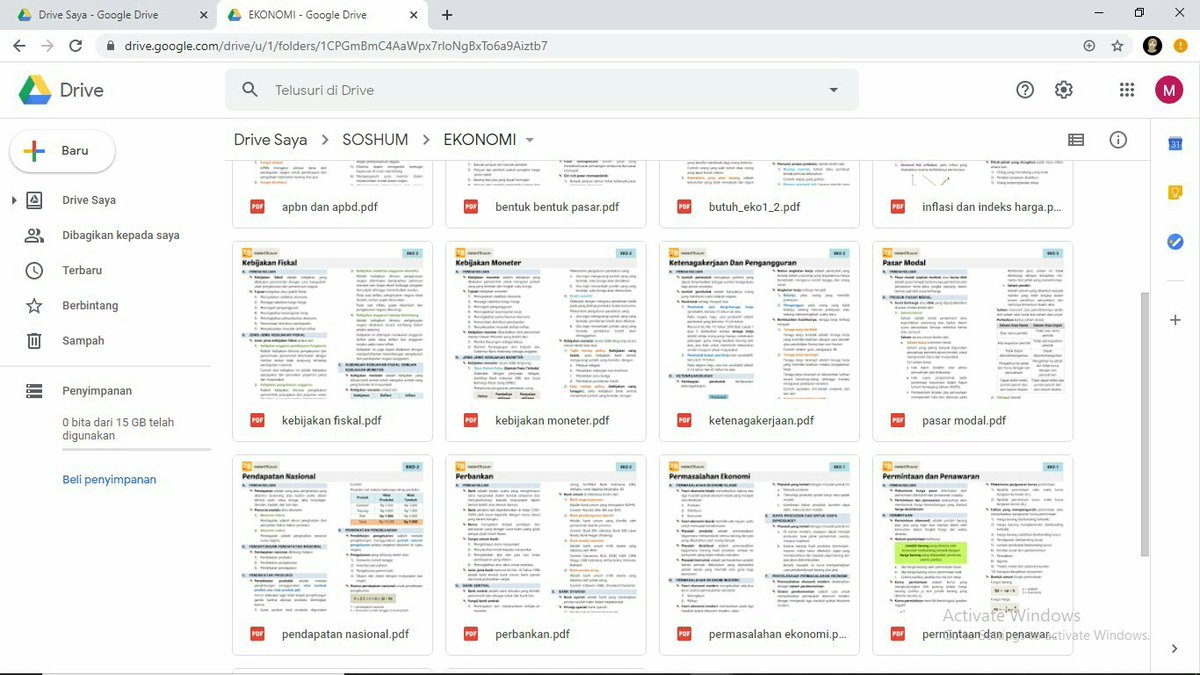Click the magnifier search icon
1200x675 pixels.
pos(250,90)
